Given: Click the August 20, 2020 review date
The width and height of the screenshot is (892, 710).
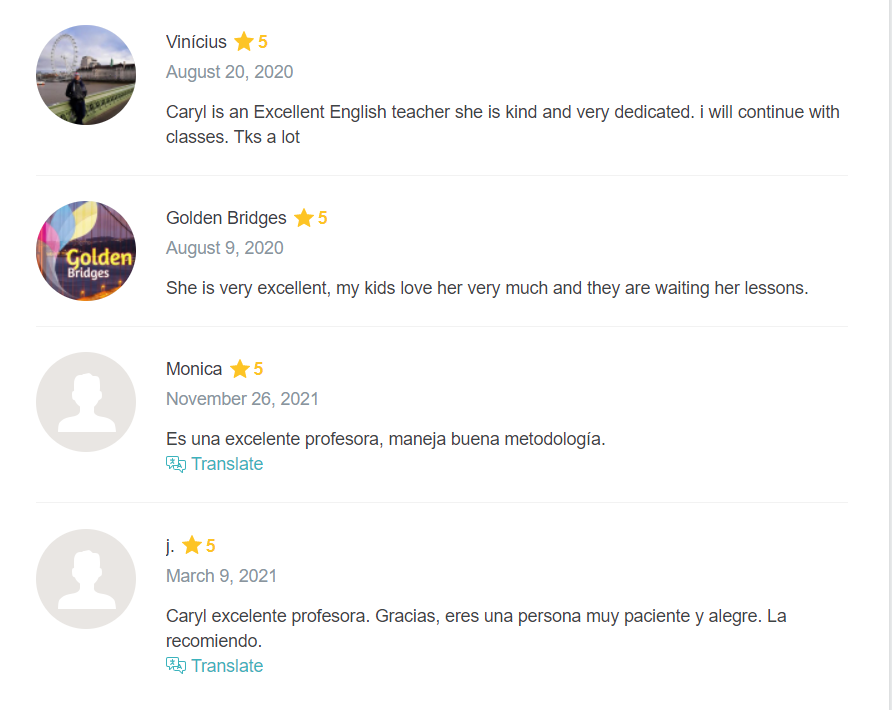Looking at the screenshot, I should point(229,72).
